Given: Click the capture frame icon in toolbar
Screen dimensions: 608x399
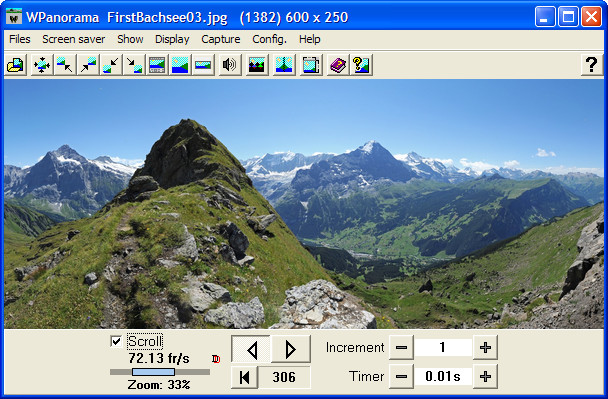Looking at the screenshot, I should click(311, 64).
